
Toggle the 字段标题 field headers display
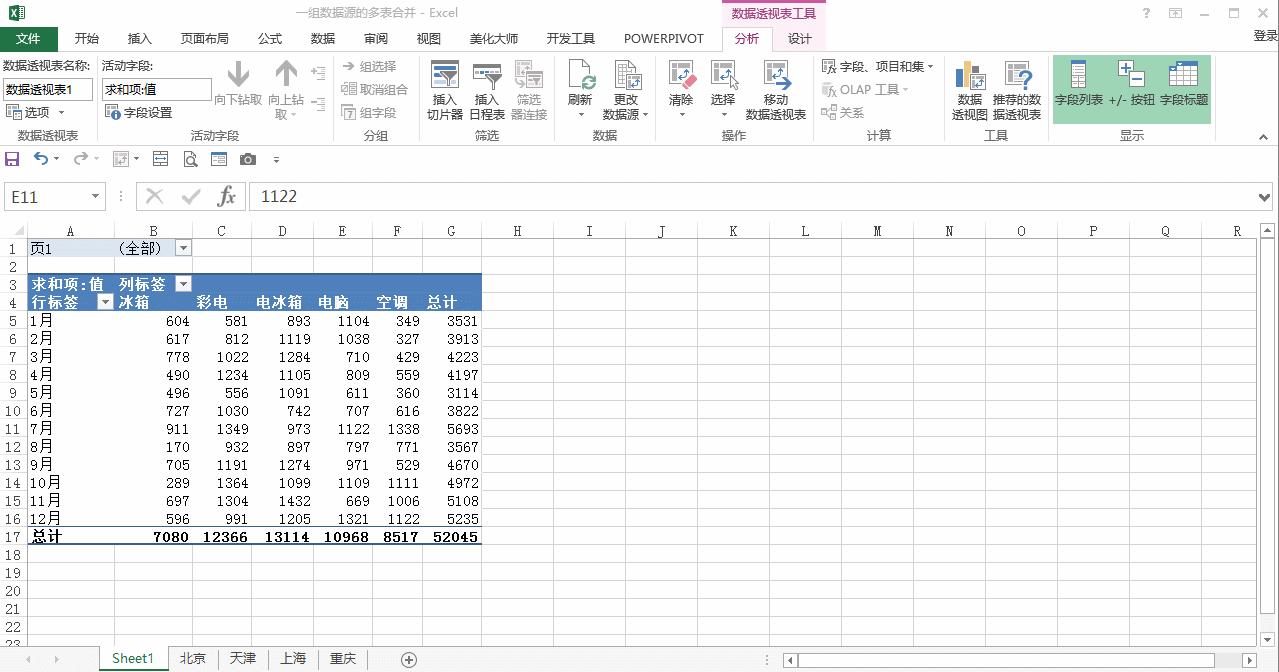pyautogui.click(x=1184, y=83)
